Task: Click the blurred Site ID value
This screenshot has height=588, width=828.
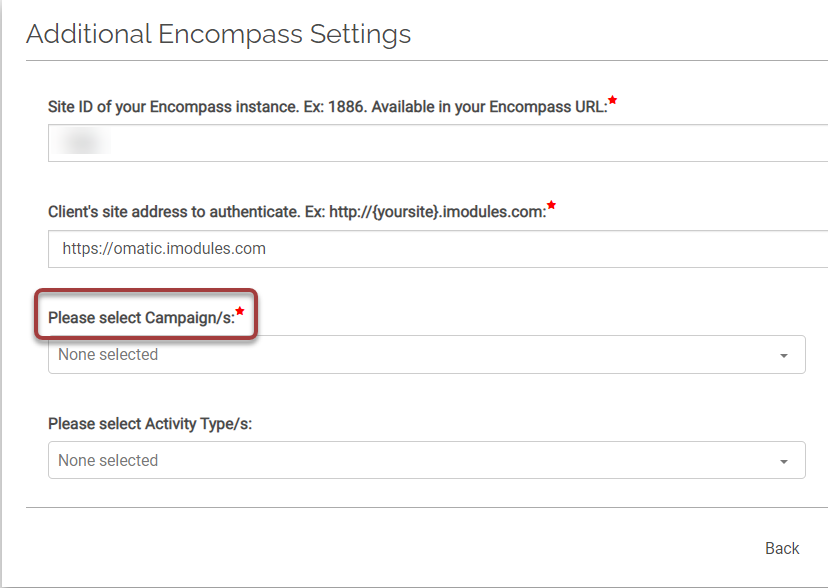Action: coord(83,143)
